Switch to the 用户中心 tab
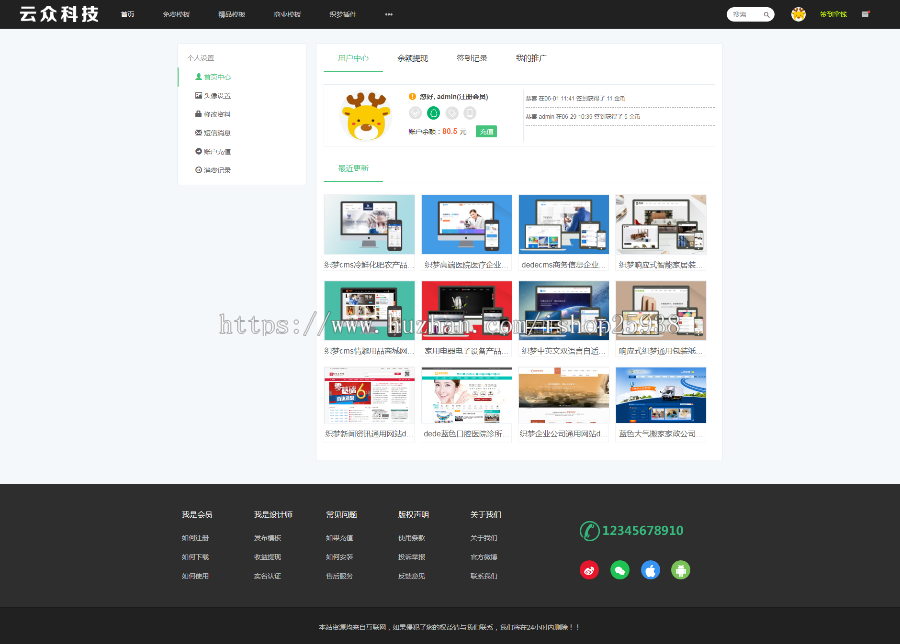Image resolution: width=900 pixels, height=644 pixels. tap(353, 58)
